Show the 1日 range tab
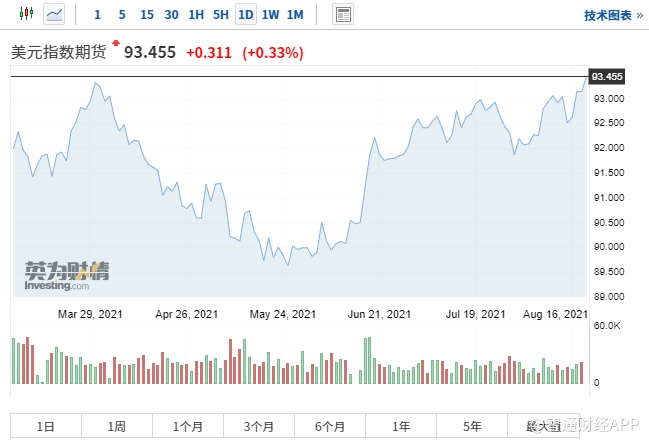649x444 pixels. (46, 426)
